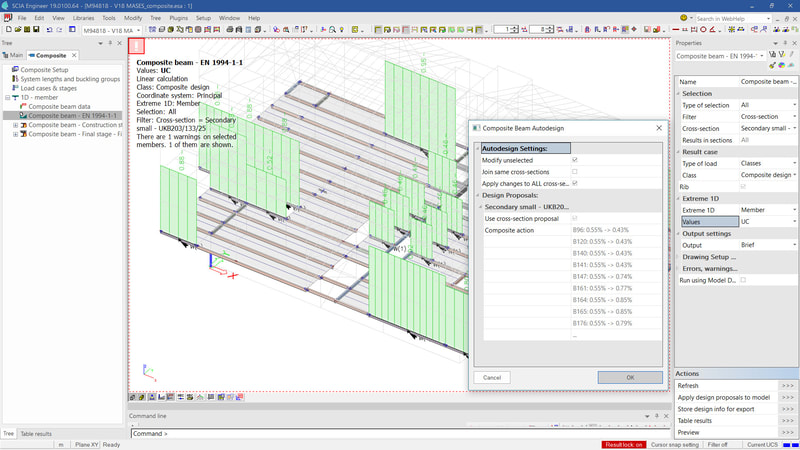This screenshot has height=450, width=800.
Task: Pin the Command line panel
Action: click(657, 416)
